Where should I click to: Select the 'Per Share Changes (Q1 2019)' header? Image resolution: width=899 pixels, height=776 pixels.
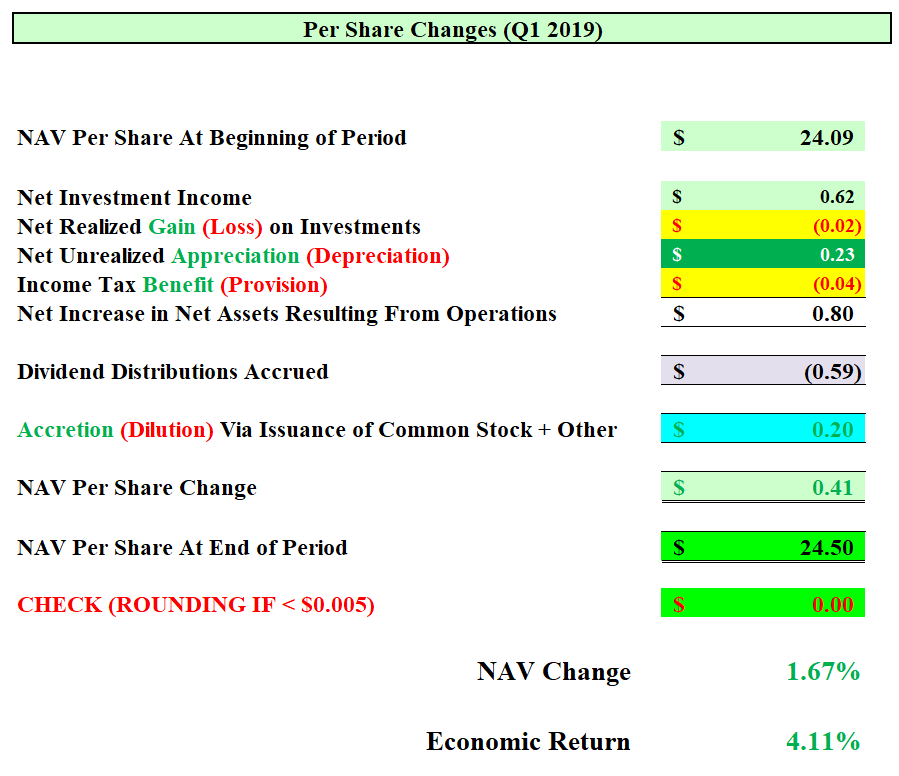[452, 29]
